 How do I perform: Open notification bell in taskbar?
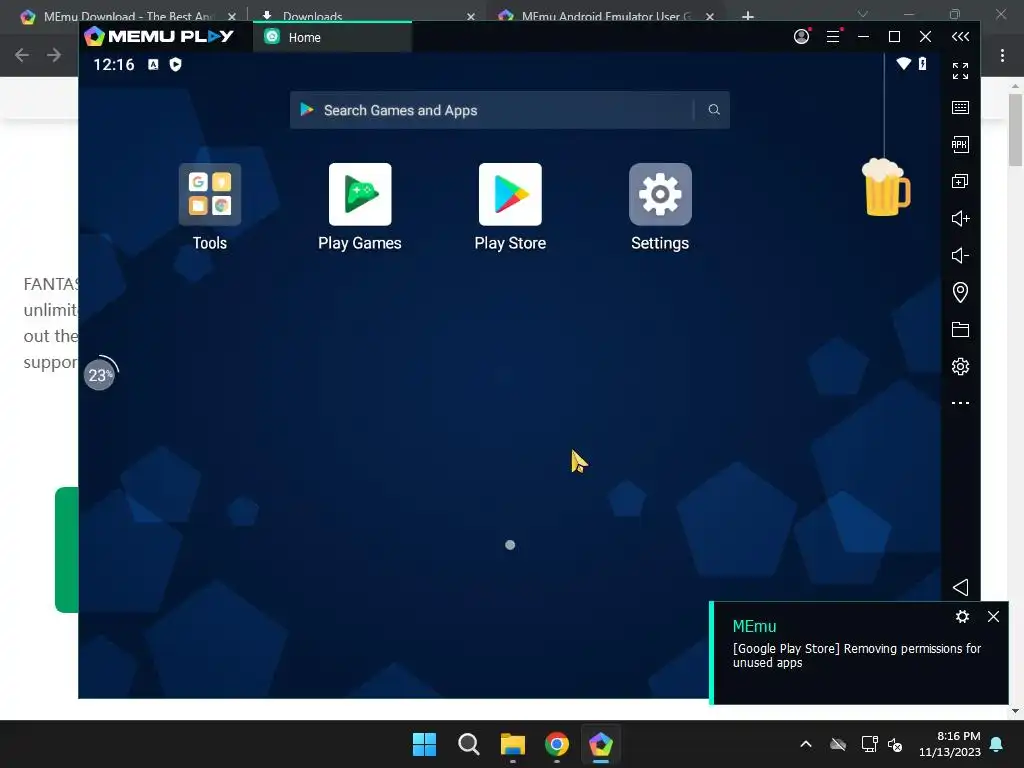[x=997, y=744]
